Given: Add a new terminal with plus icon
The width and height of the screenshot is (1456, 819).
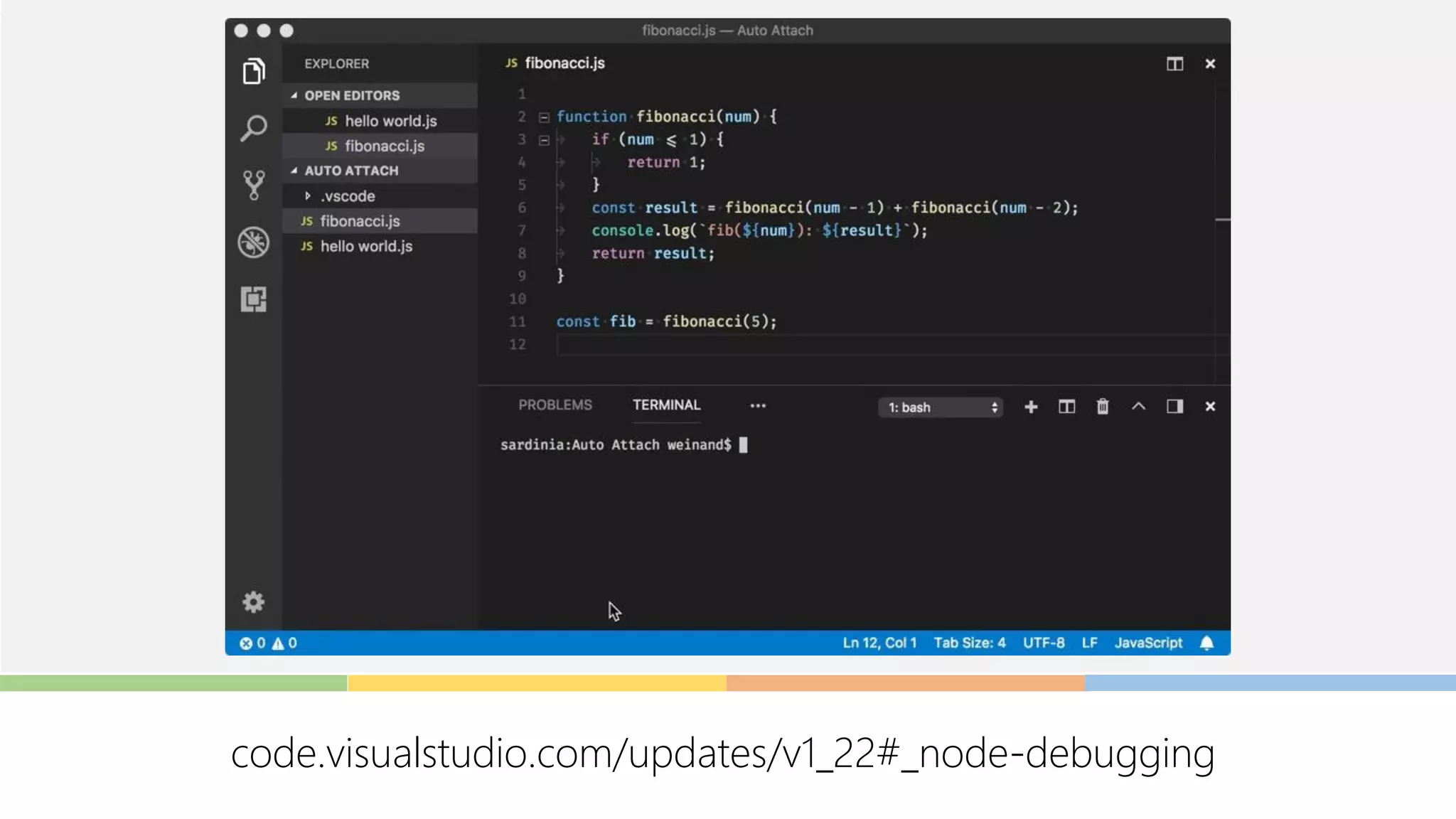Looking at the screenshot, I should coord(1031,407).
